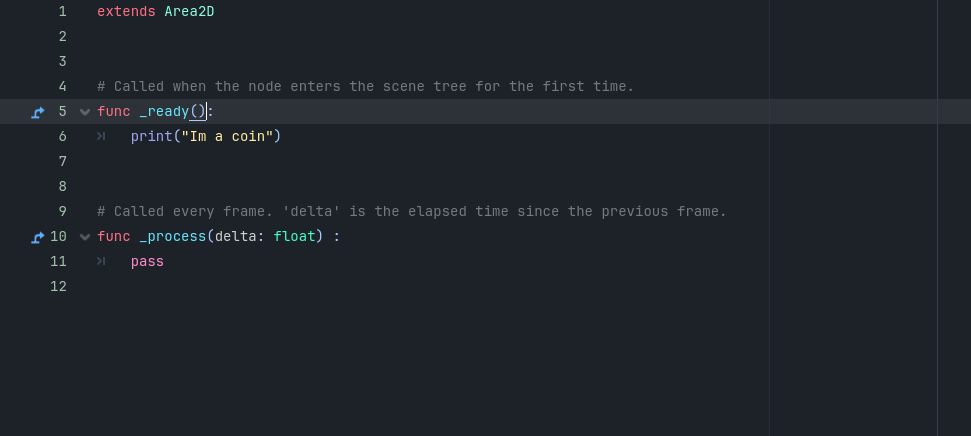The width and height of the screenshot is (971, 436).
Task: Click the delta parameter in _process
Action: tap(236, 237)
